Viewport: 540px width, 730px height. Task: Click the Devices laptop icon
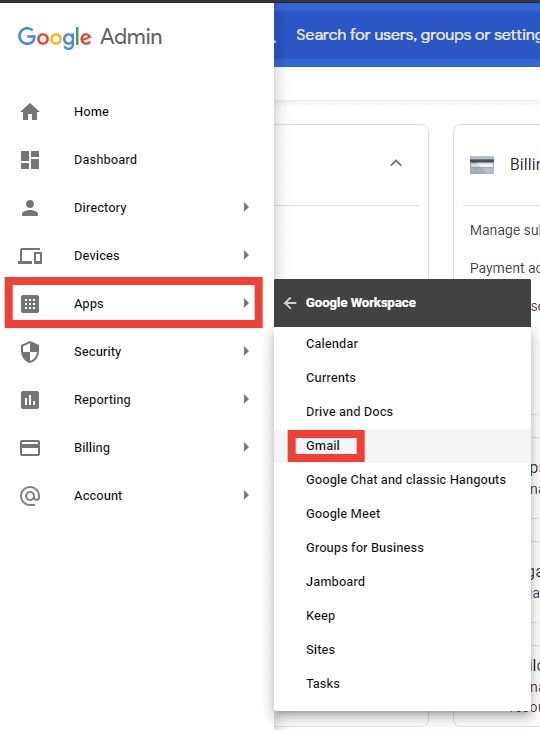(x=30, y=256)
